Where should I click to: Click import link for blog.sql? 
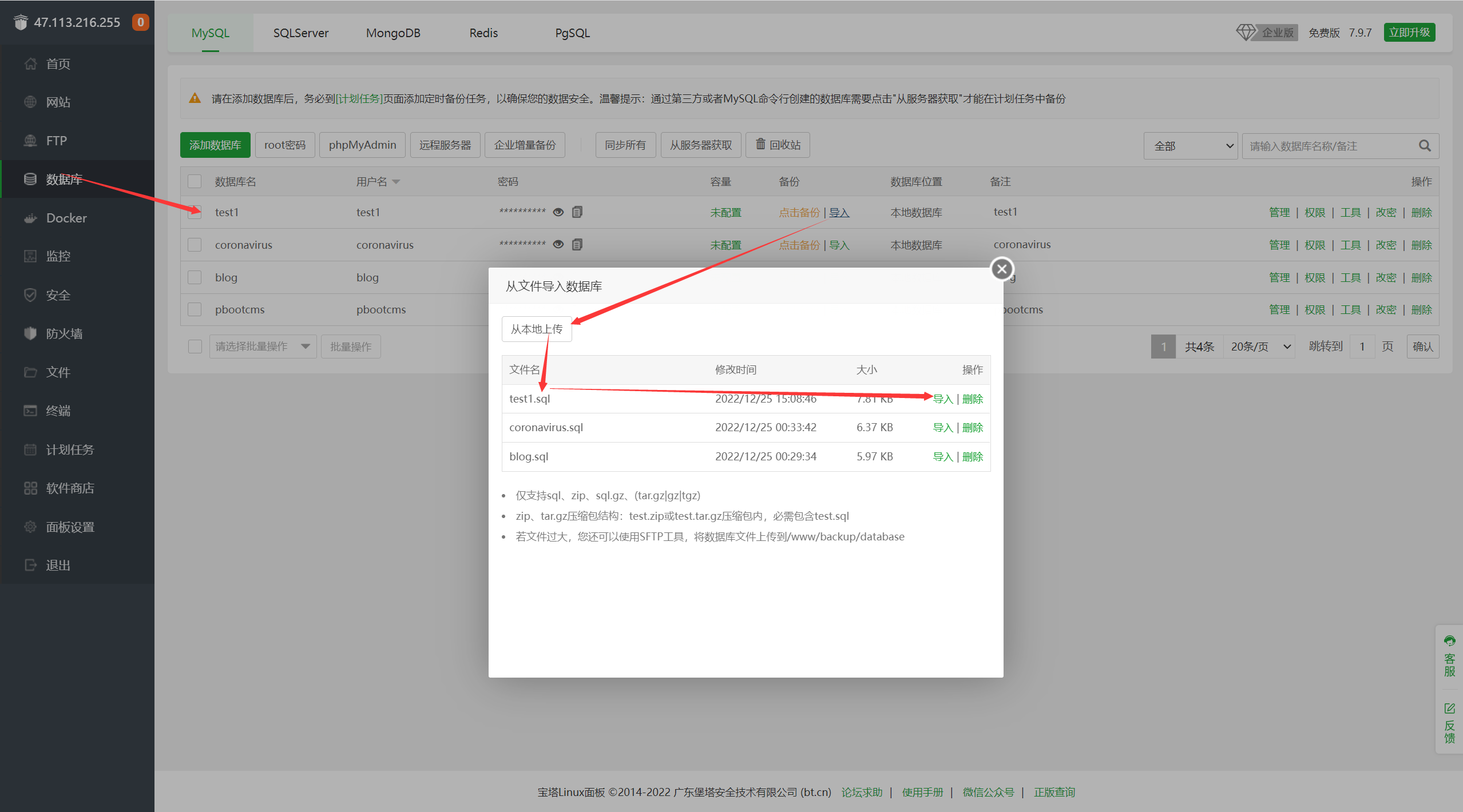click(x=942, y=456)
